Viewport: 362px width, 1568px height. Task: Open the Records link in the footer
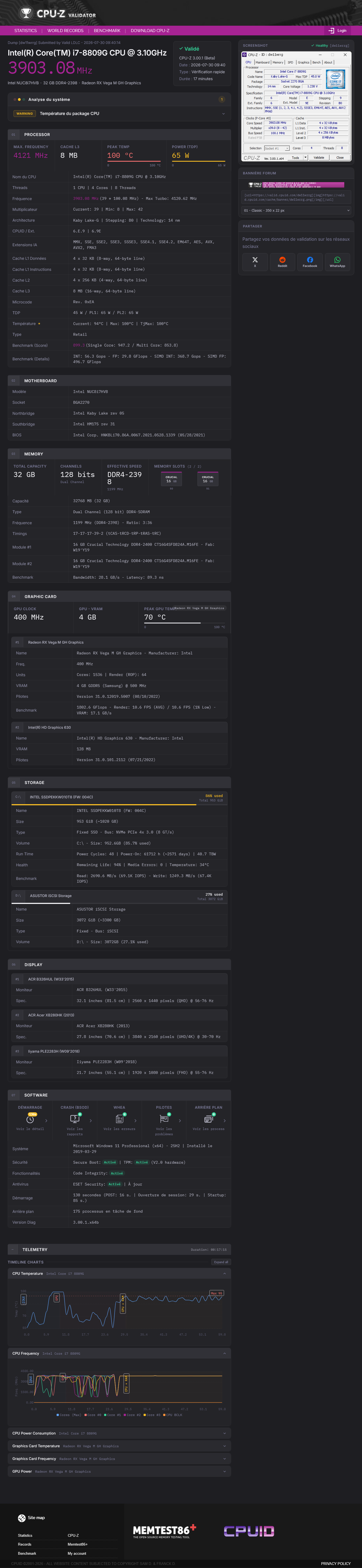(x=24, y=1544)
